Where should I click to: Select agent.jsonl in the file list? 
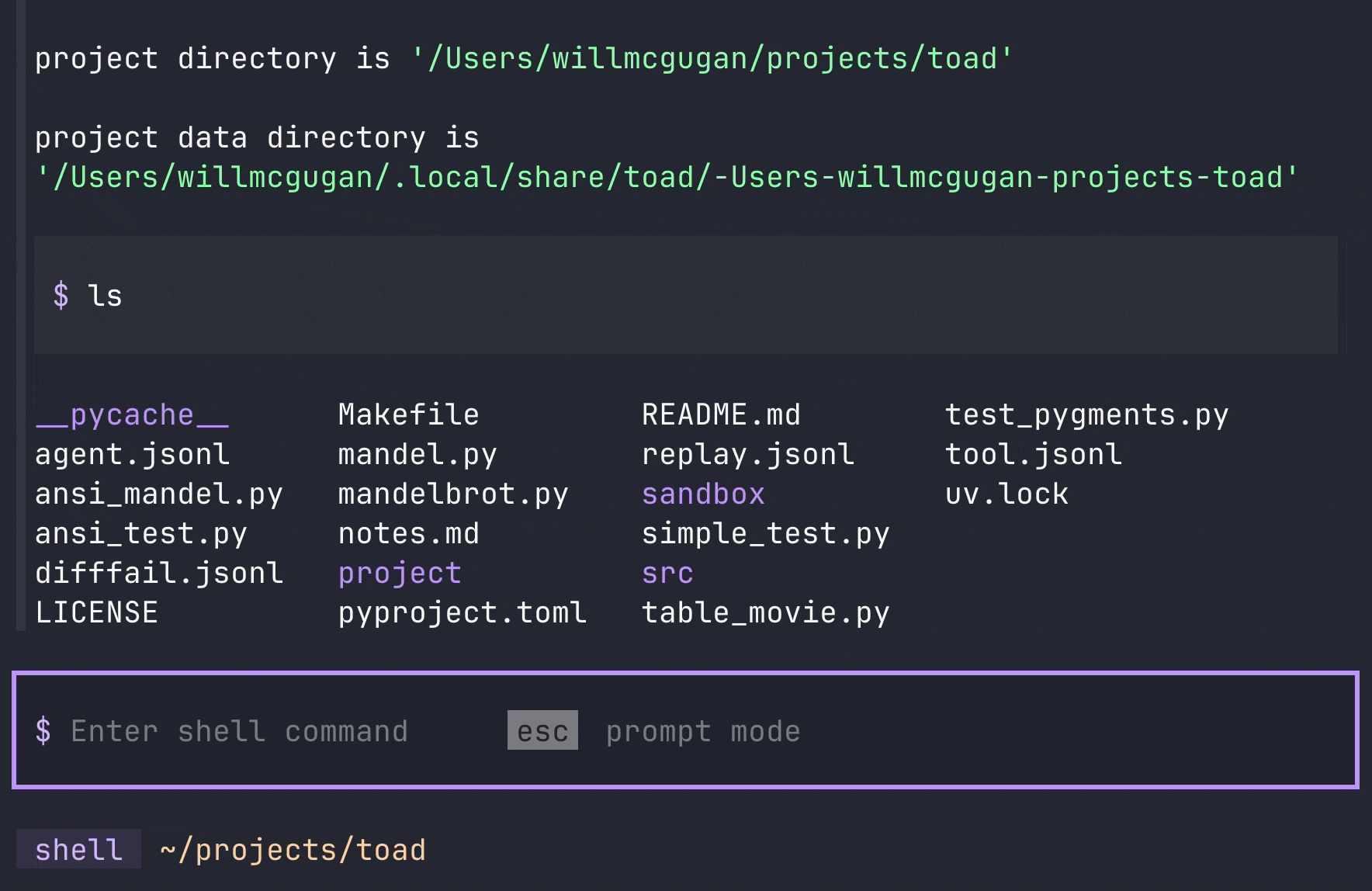click(x=132, y=454)
